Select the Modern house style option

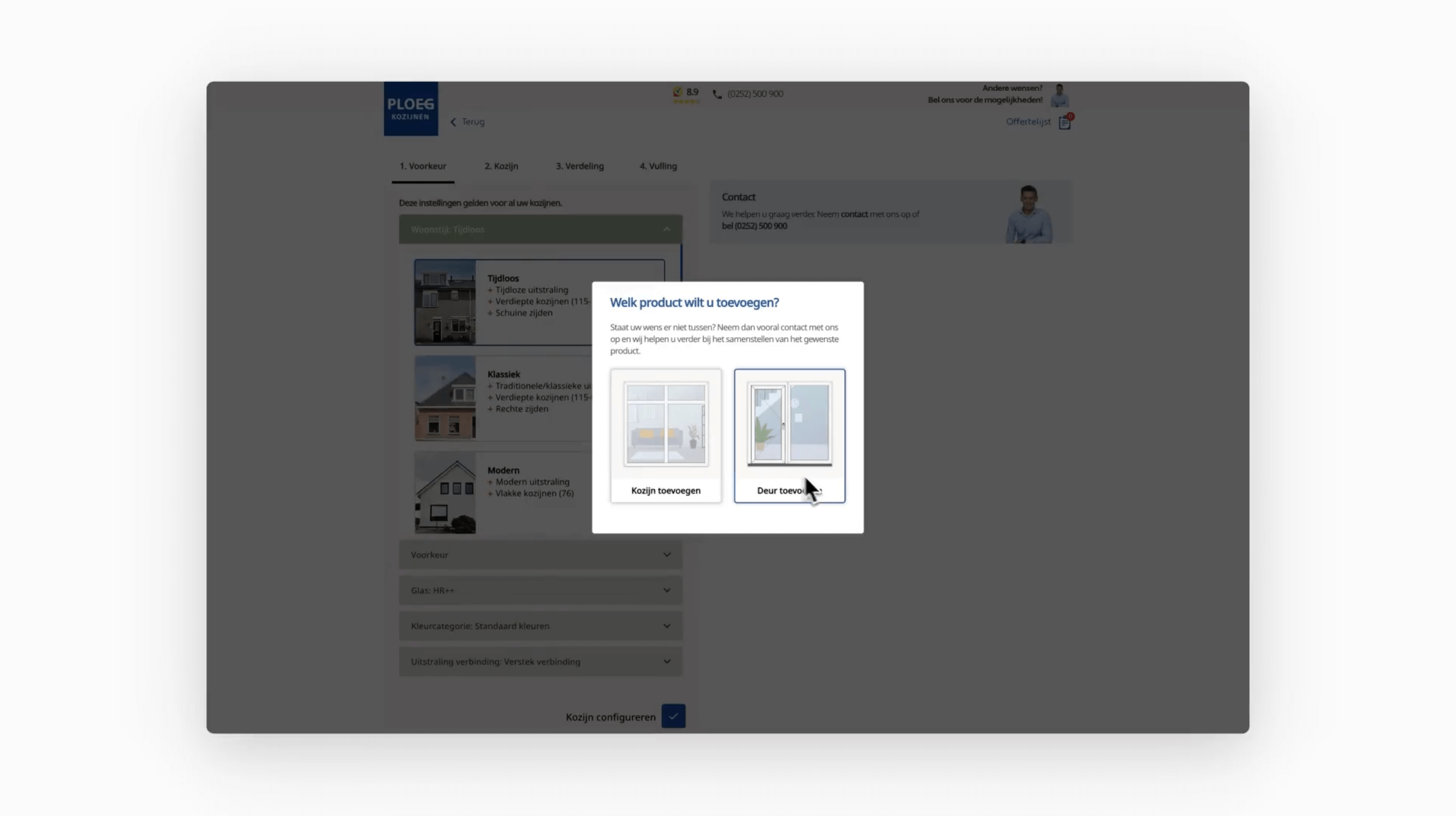509,493
